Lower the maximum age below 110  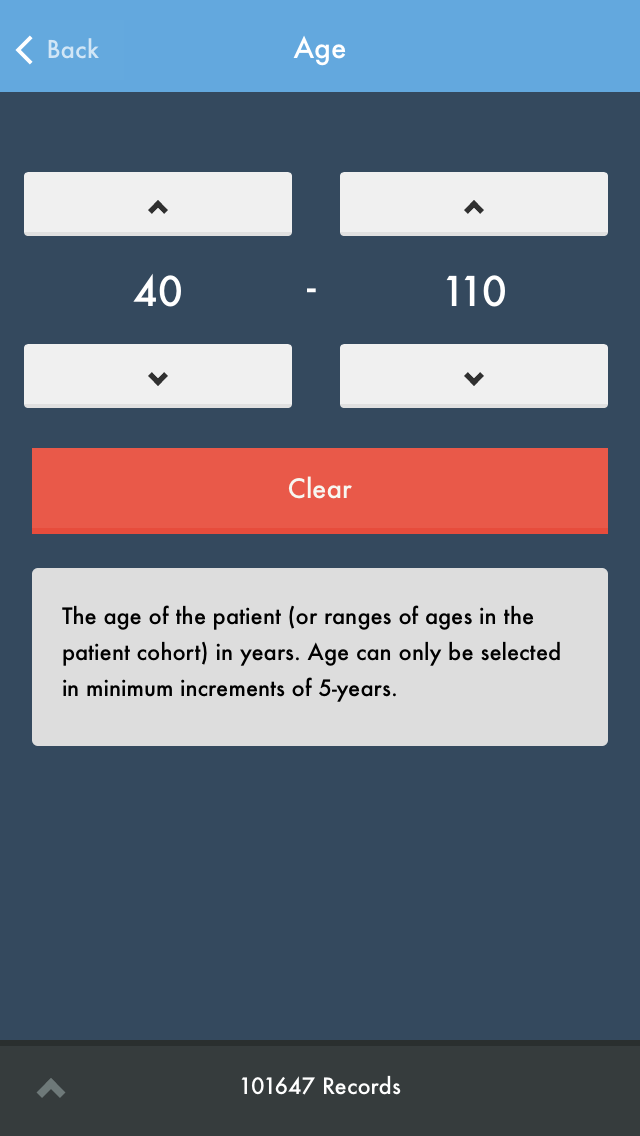pyautogui.click(x=474, y=376)
